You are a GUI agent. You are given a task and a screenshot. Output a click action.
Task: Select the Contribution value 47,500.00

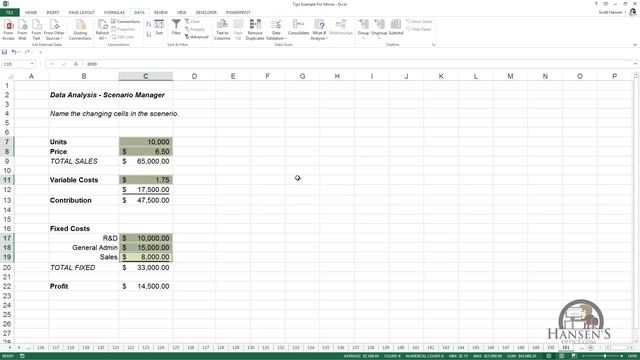146,200
